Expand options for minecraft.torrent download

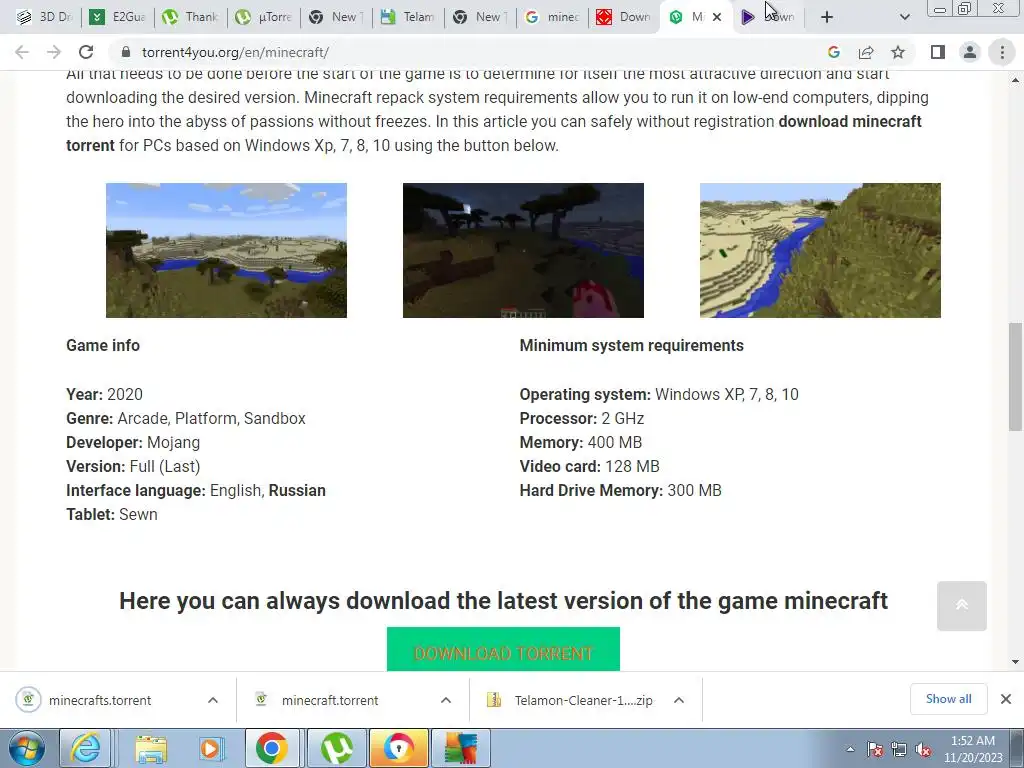tap(446, 700)
